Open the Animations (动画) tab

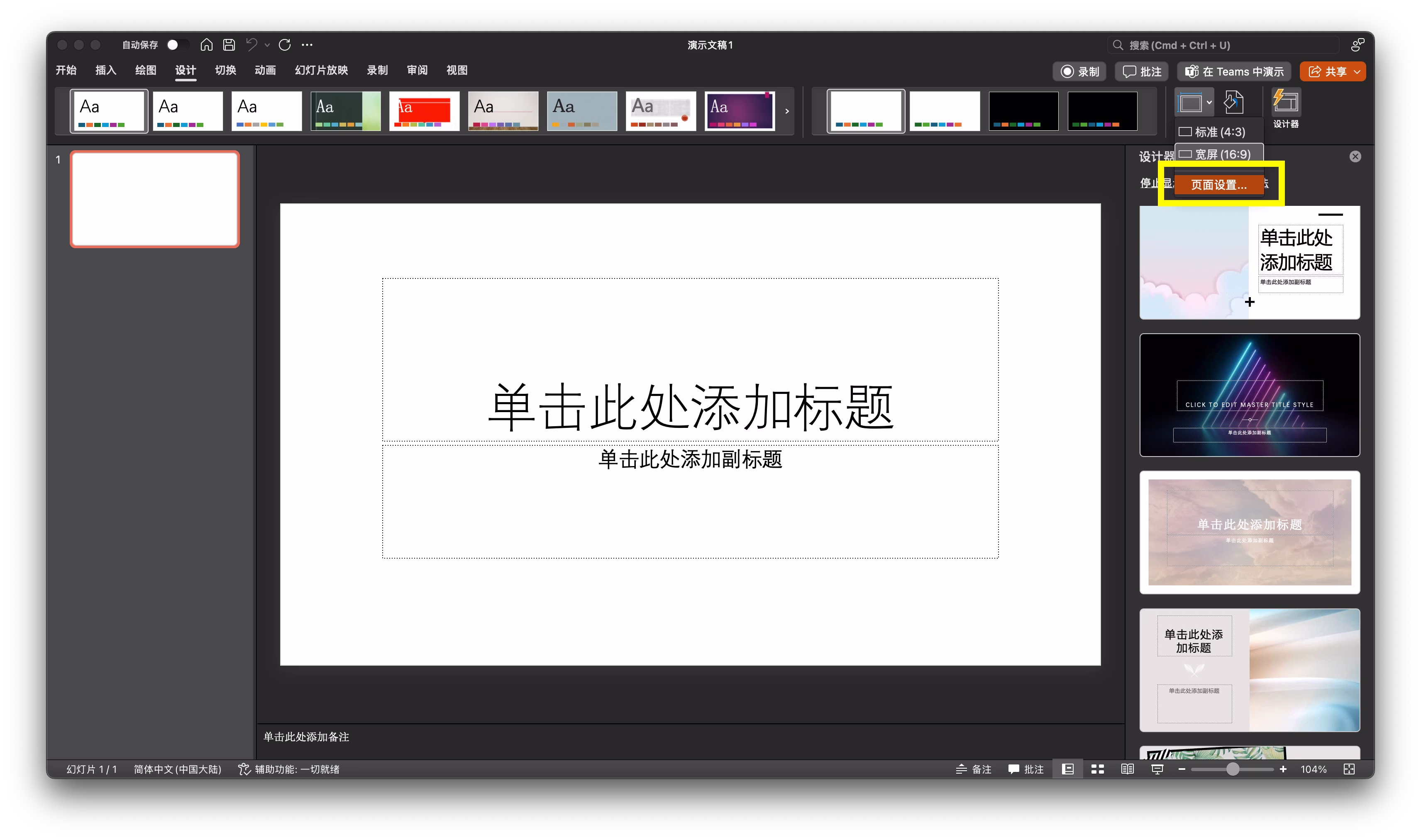click(265, 70)
